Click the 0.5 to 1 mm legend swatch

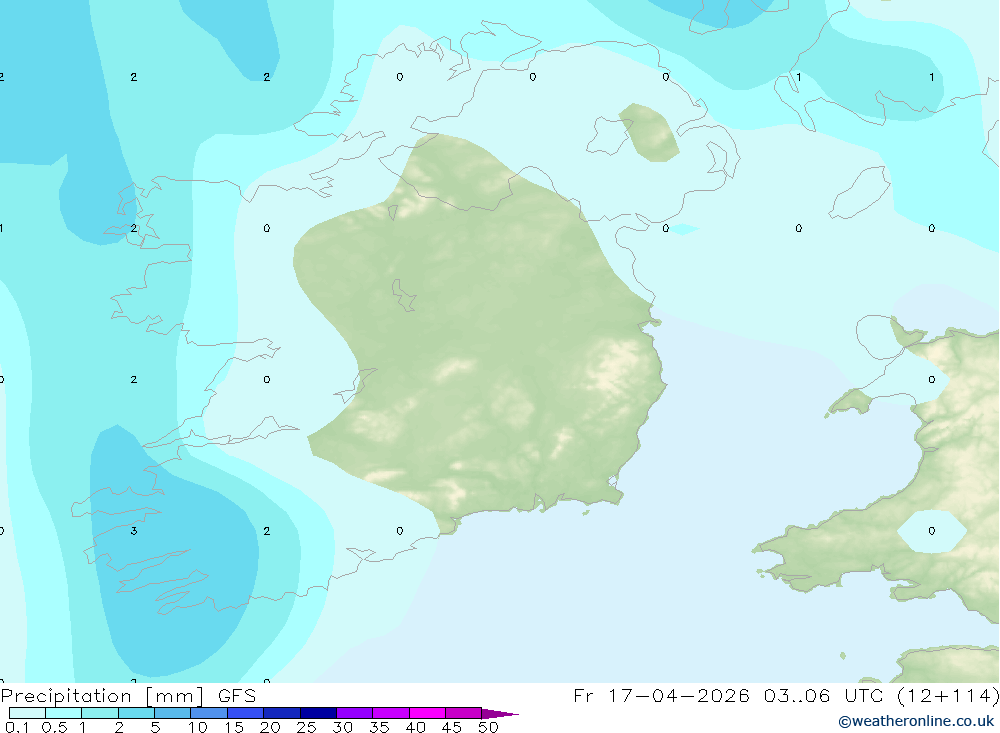click(x=63, y=713)
